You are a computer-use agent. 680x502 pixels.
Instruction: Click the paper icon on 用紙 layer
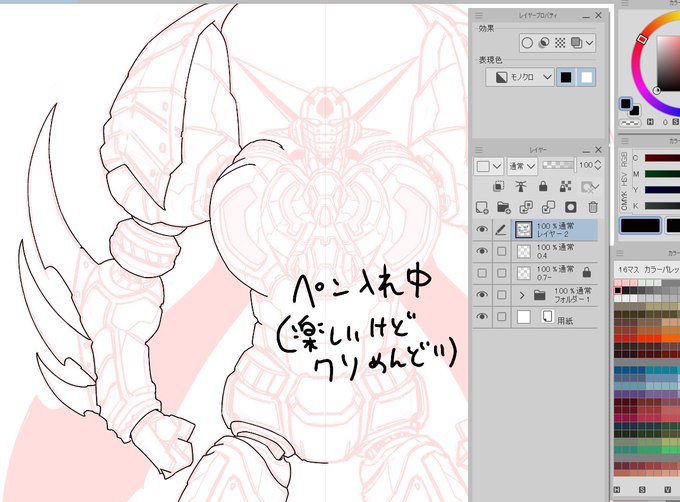[x=547, y=316]
